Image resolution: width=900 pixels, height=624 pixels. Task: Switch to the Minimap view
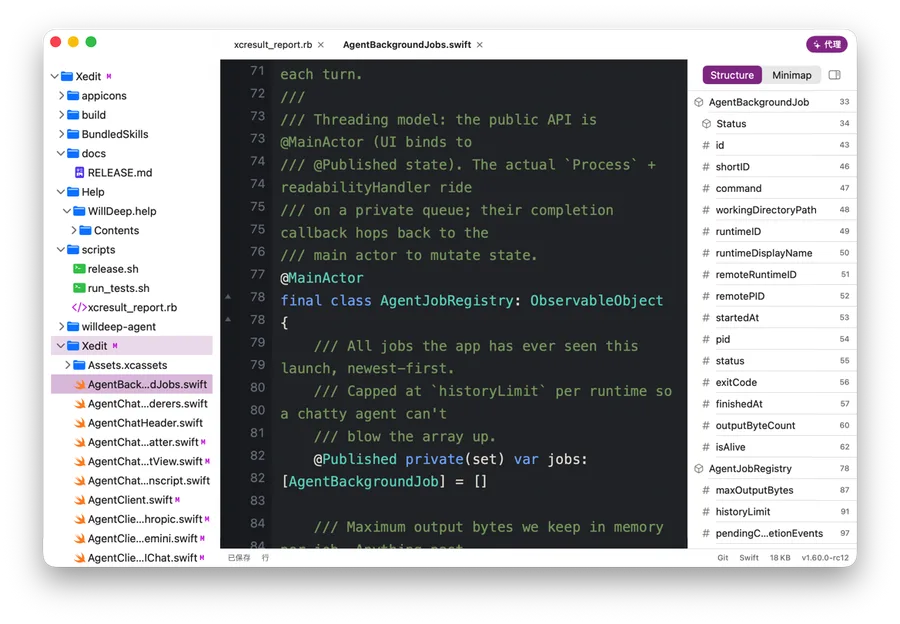point(792,75)
